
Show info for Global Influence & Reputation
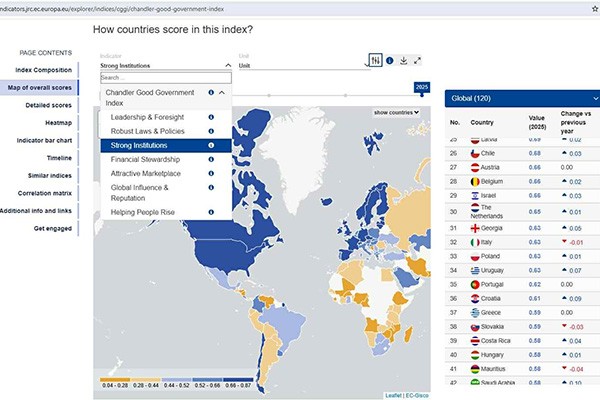[211, 188]
